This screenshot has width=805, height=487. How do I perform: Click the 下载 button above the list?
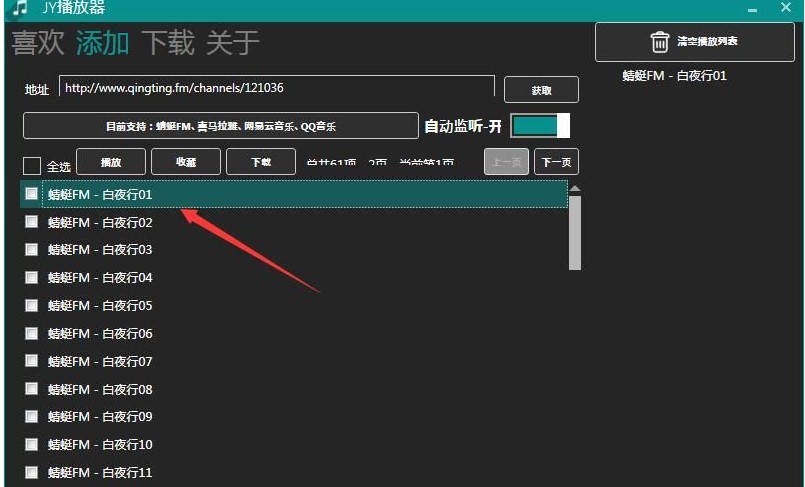(261, 162)
